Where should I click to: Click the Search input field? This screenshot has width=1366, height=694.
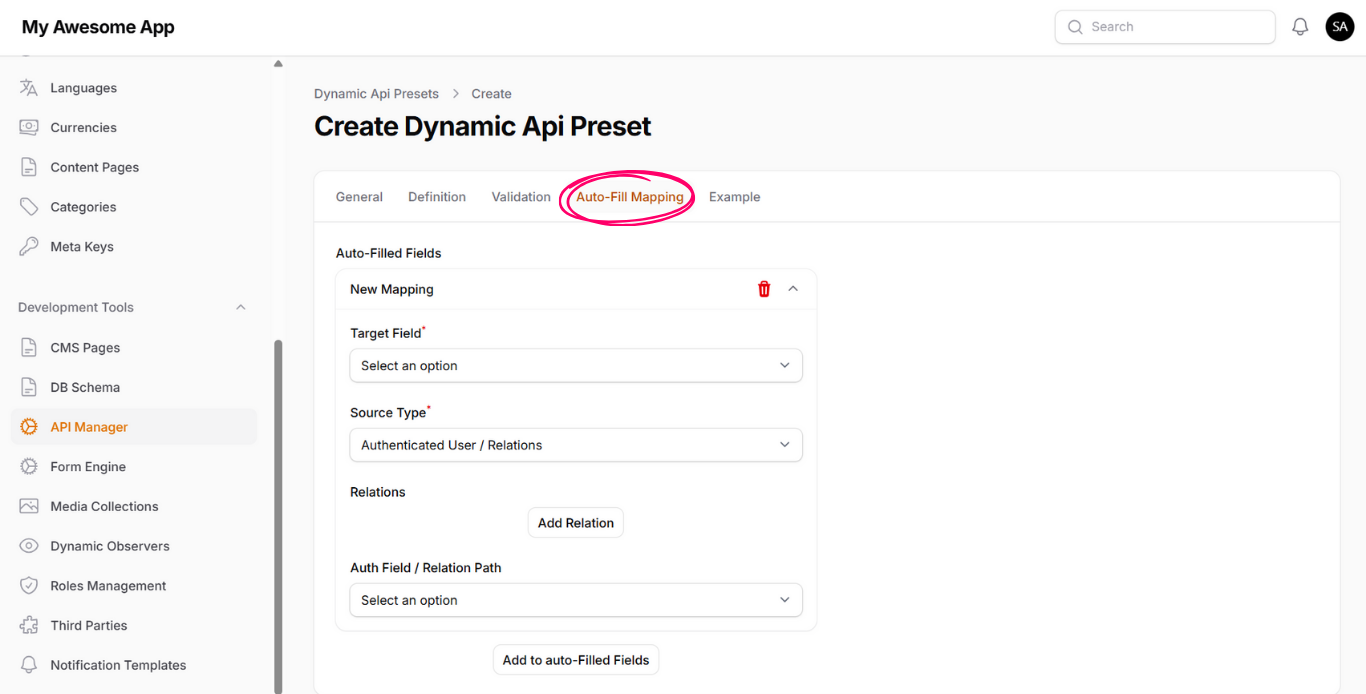pyautogui.click(x=1165, y=27)
